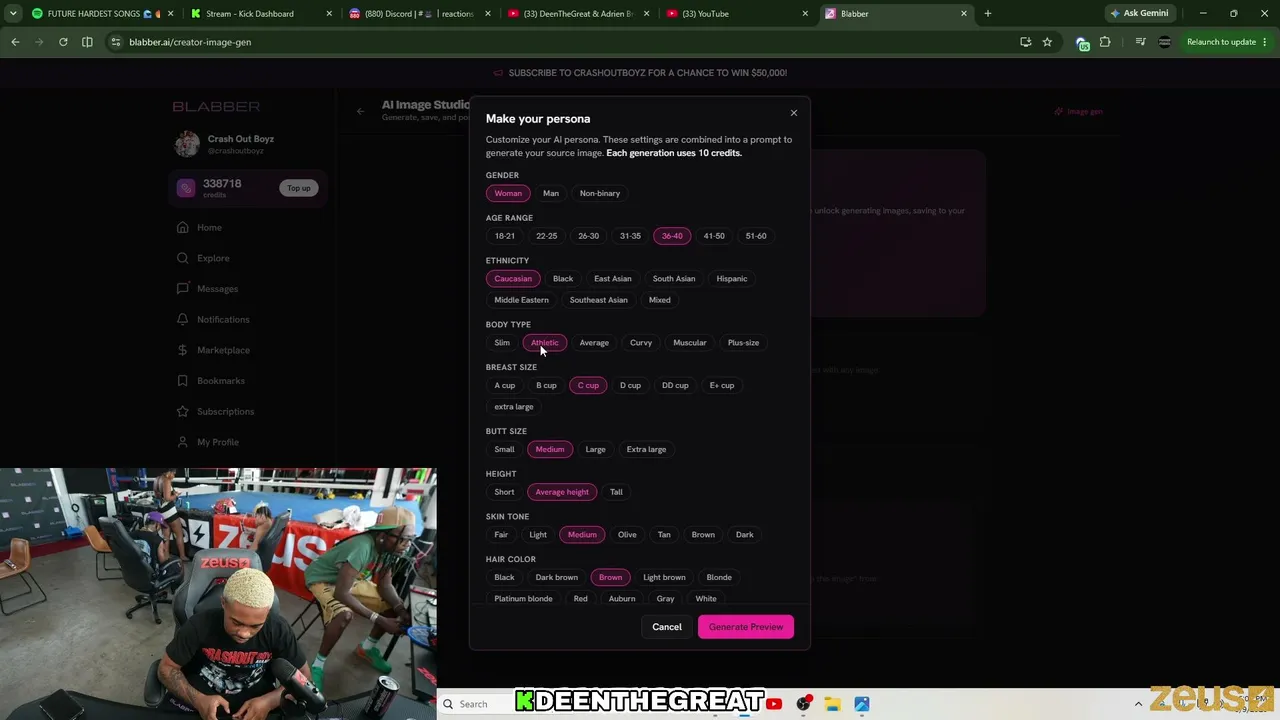Click the install app icon in address bar
Viewport: 1280px width, 720px height.
coord(1025,42)
